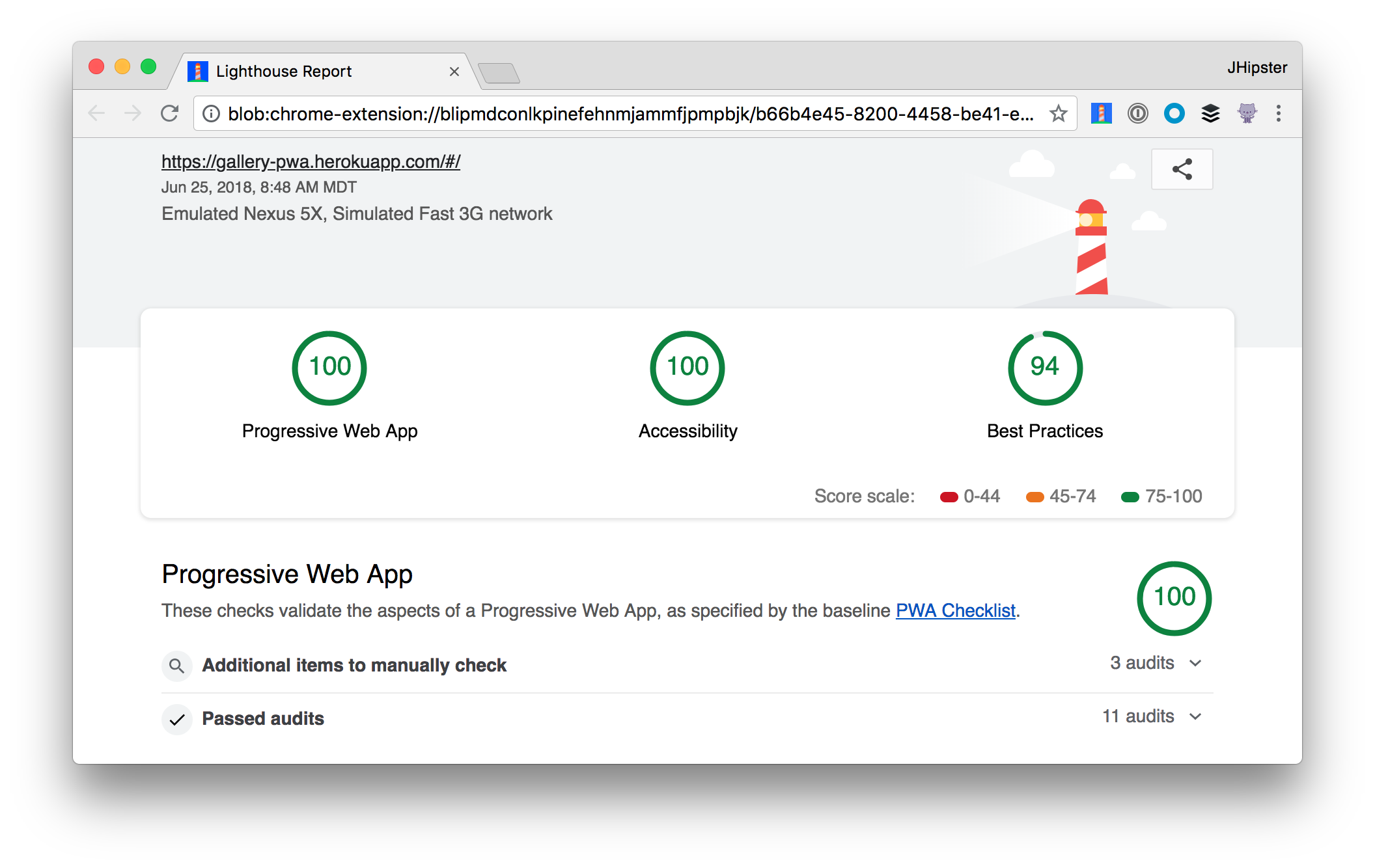
Task: Open Chrome three-dot menu
Action: tap(1278, 114)
